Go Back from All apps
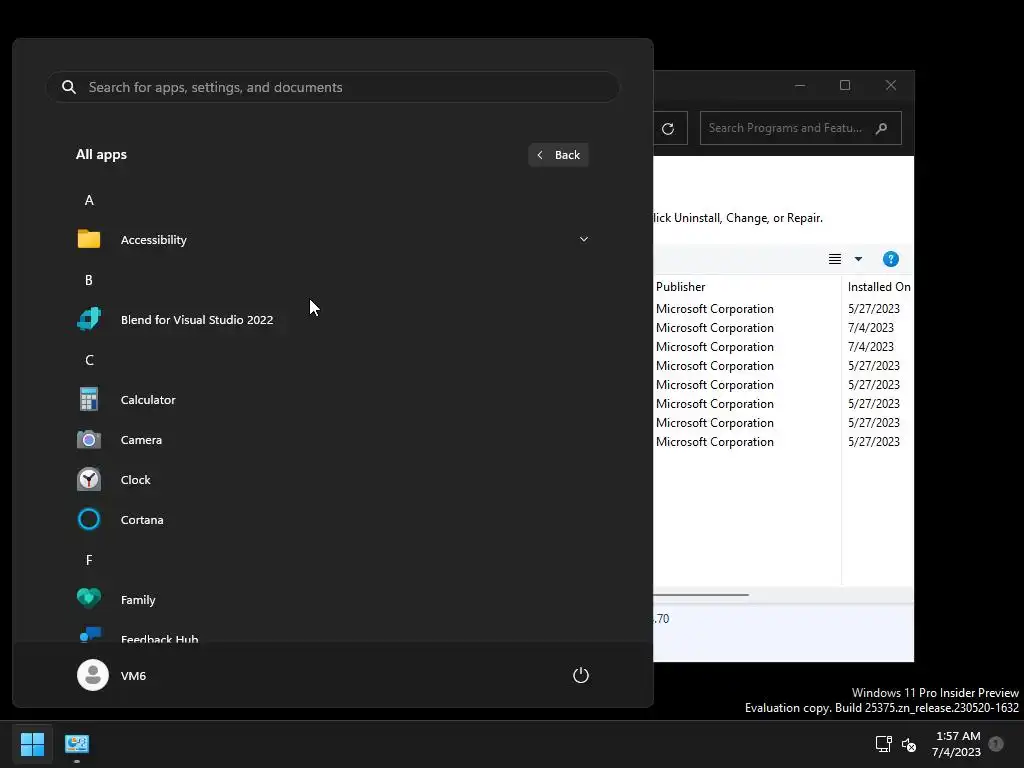The height and width of the screenshot is (768, 1024). [x=558, y=155]
